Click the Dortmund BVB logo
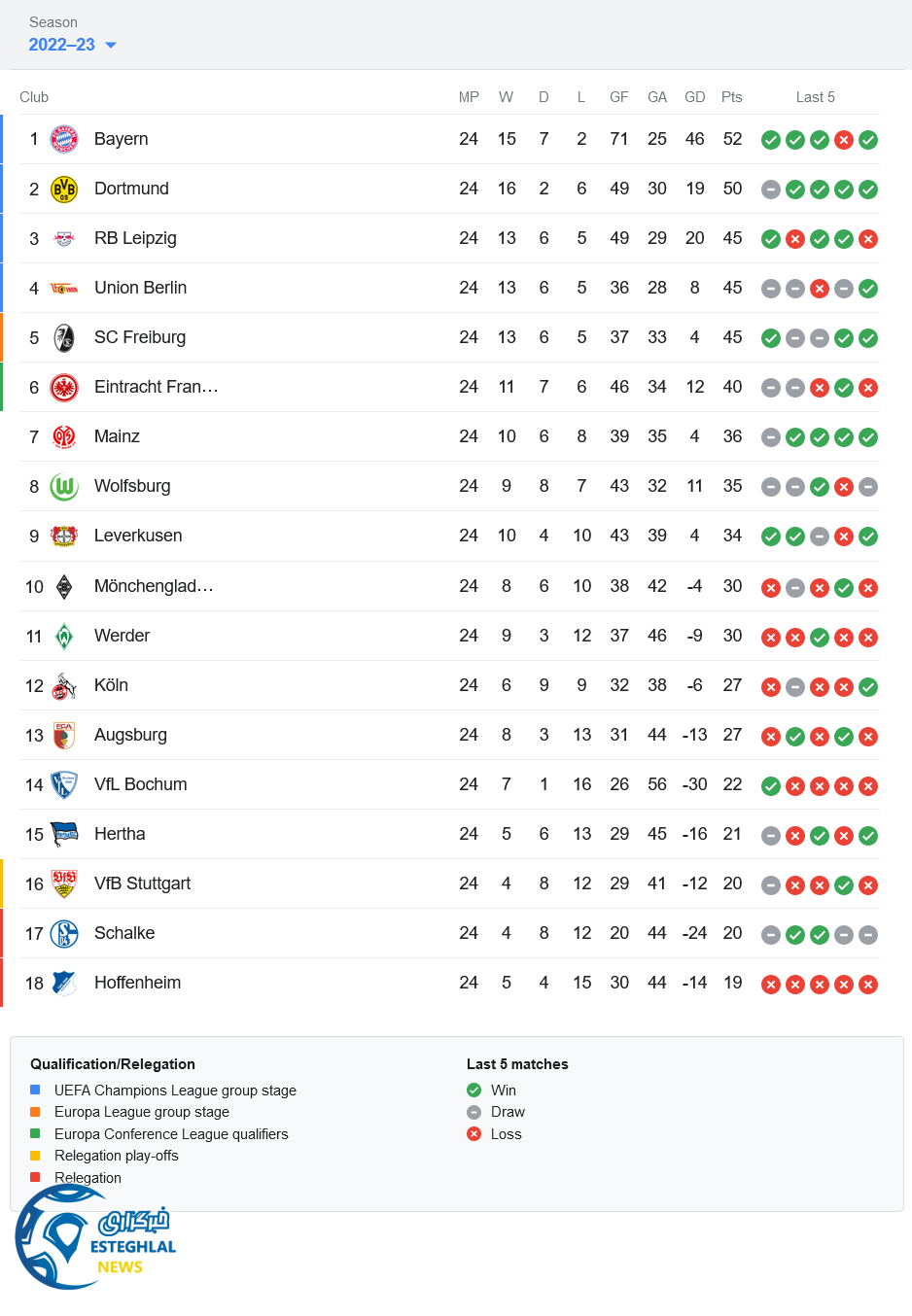 click(x=64, y=189)
